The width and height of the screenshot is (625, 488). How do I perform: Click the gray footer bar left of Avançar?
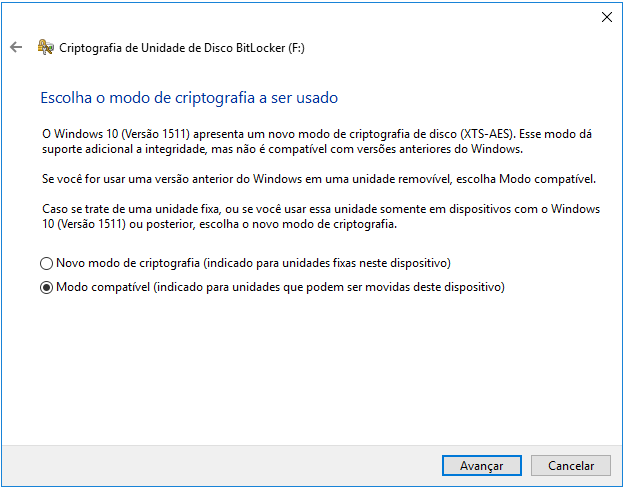pyautogui.click(x=220, y=465)
